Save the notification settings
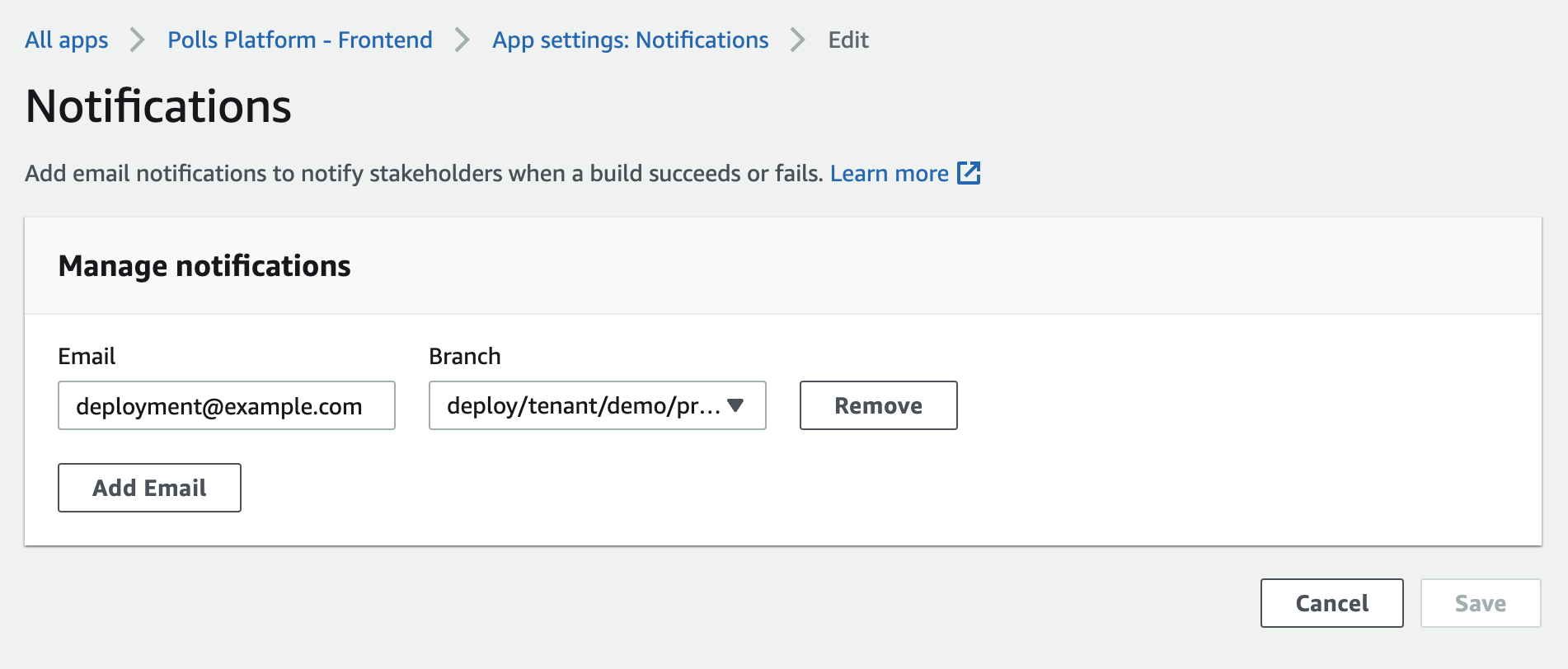The width and height of the screenshot is (1568, 669). tap(1480, 603)
